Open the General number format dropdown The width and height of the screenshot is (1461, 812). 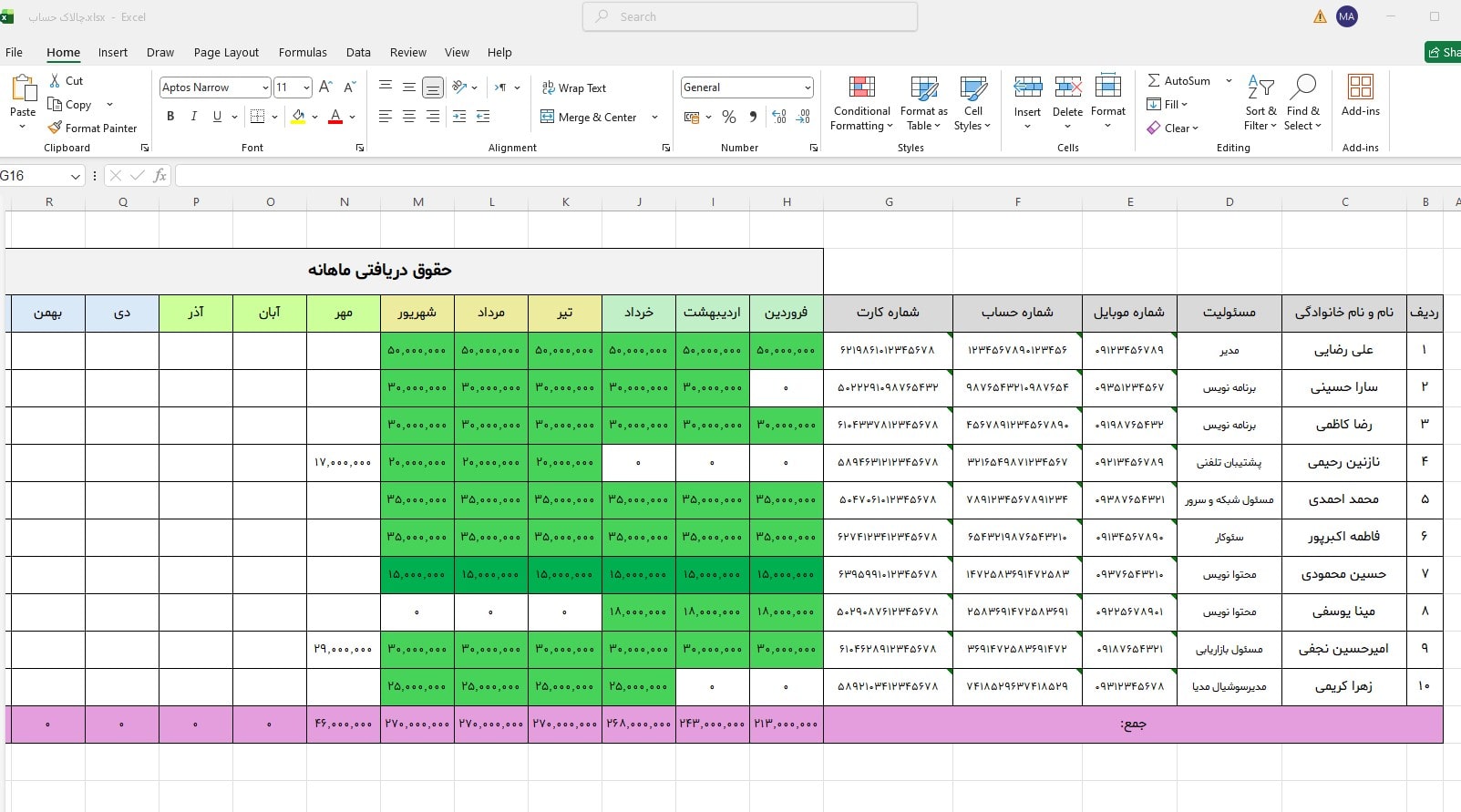pos(808,87)
